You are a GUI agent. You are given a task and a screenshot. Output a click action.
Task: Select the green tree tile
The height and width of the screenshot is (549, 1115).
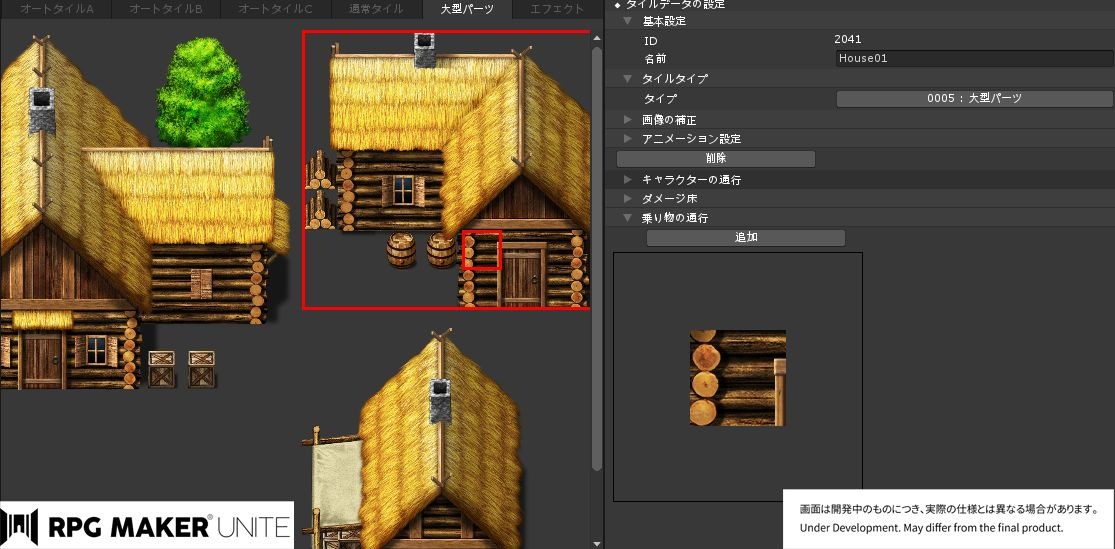[x=203, y=92]
